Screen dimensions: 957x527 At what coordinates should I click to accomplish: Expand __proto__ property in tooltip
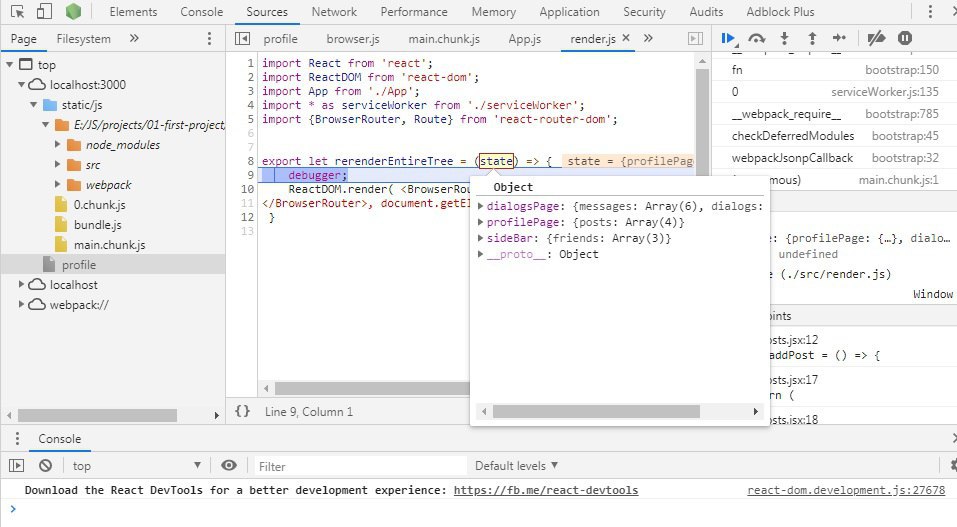click(481, 253)
